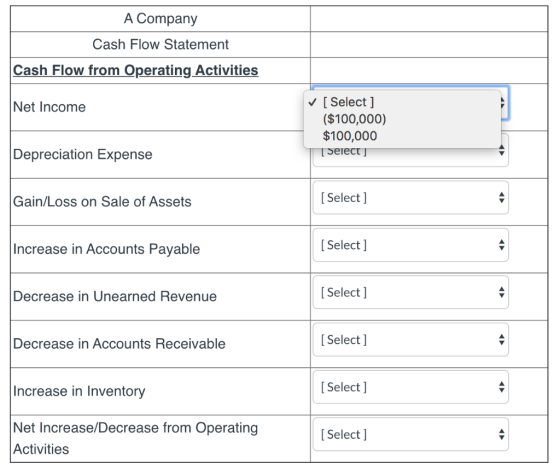The image size is (560, 470).
Task: Open the Increase in Inventory dropdown
Action: pyautogui.click(x=411, y=388)
